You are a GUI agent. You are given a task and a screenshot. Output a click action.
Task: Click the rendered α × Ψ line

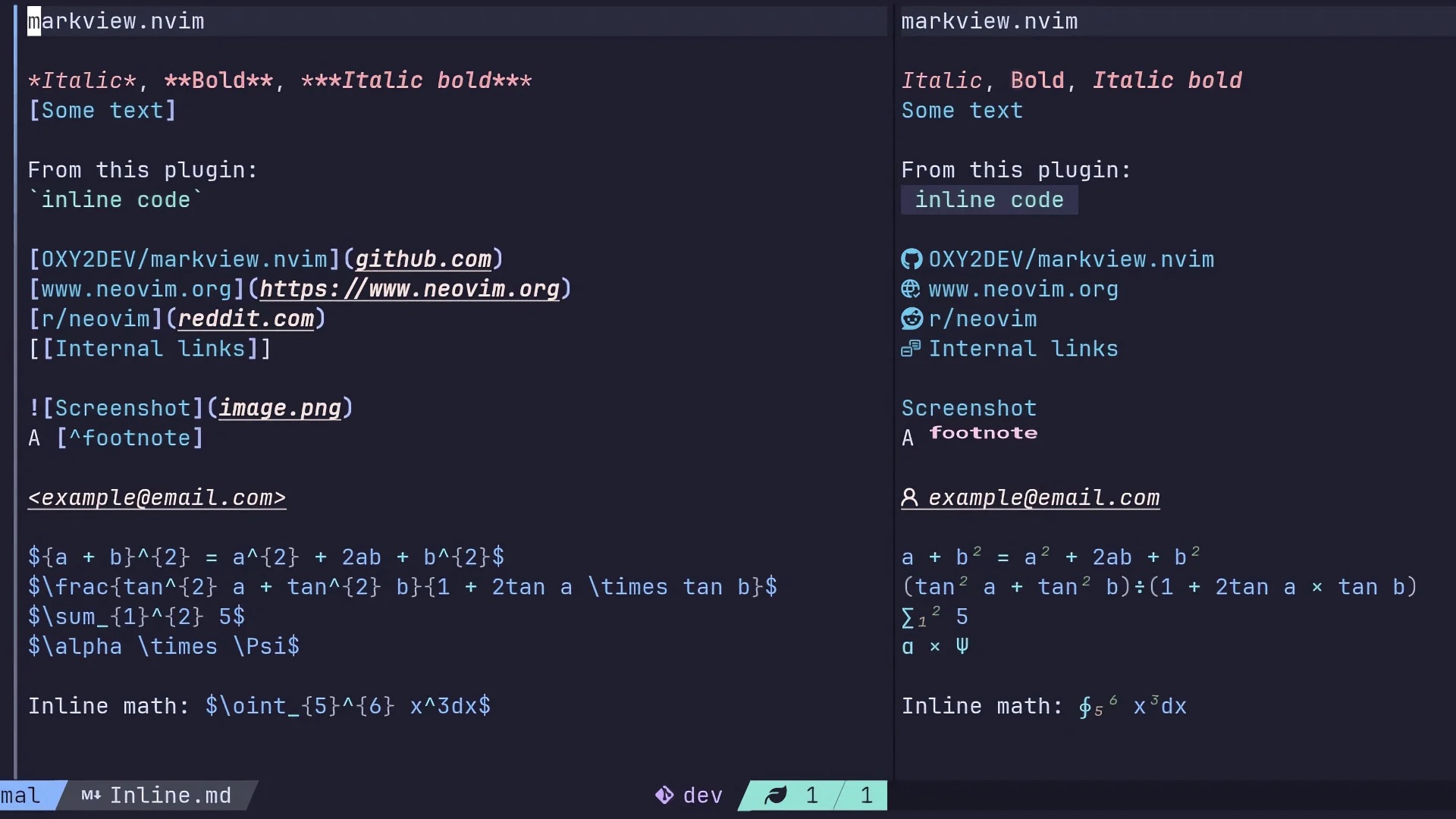click(934, 646)
